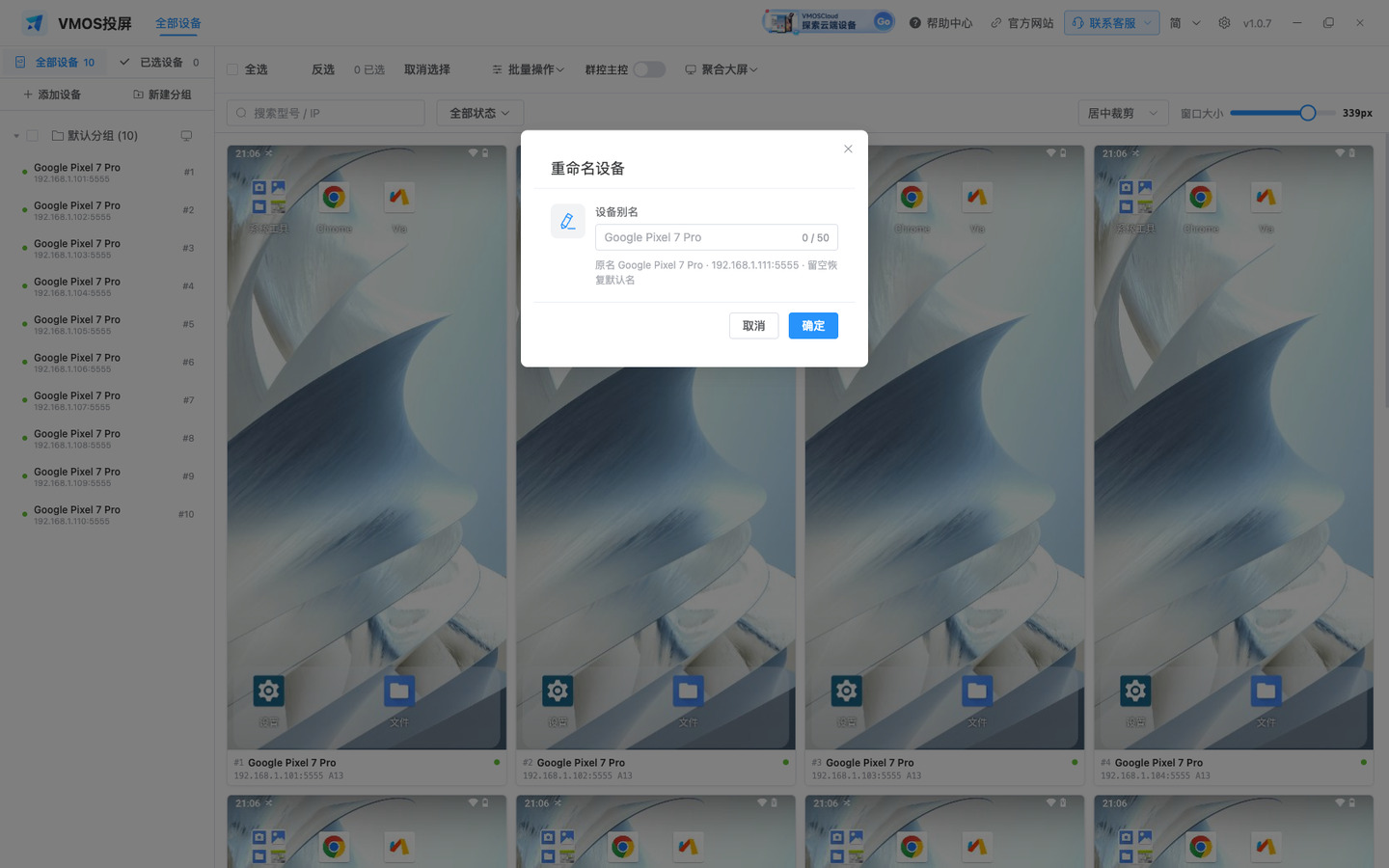
Task: Check the 全选 select-all checkbox
Action: click(232, 69)
